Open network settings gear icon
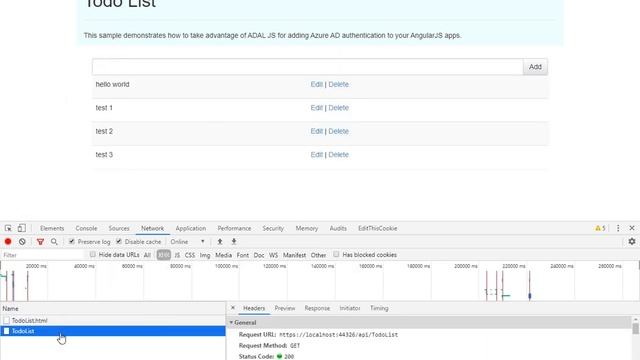The width and height of the screenshot is (640, 360). [632, 242]
